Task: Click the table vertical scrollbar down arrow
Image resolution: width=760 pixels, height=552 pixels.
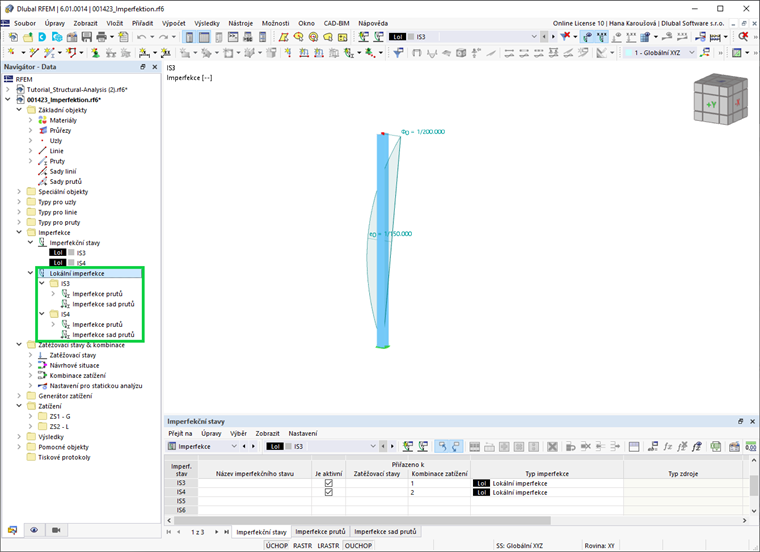Action: (x=754, y=510)
